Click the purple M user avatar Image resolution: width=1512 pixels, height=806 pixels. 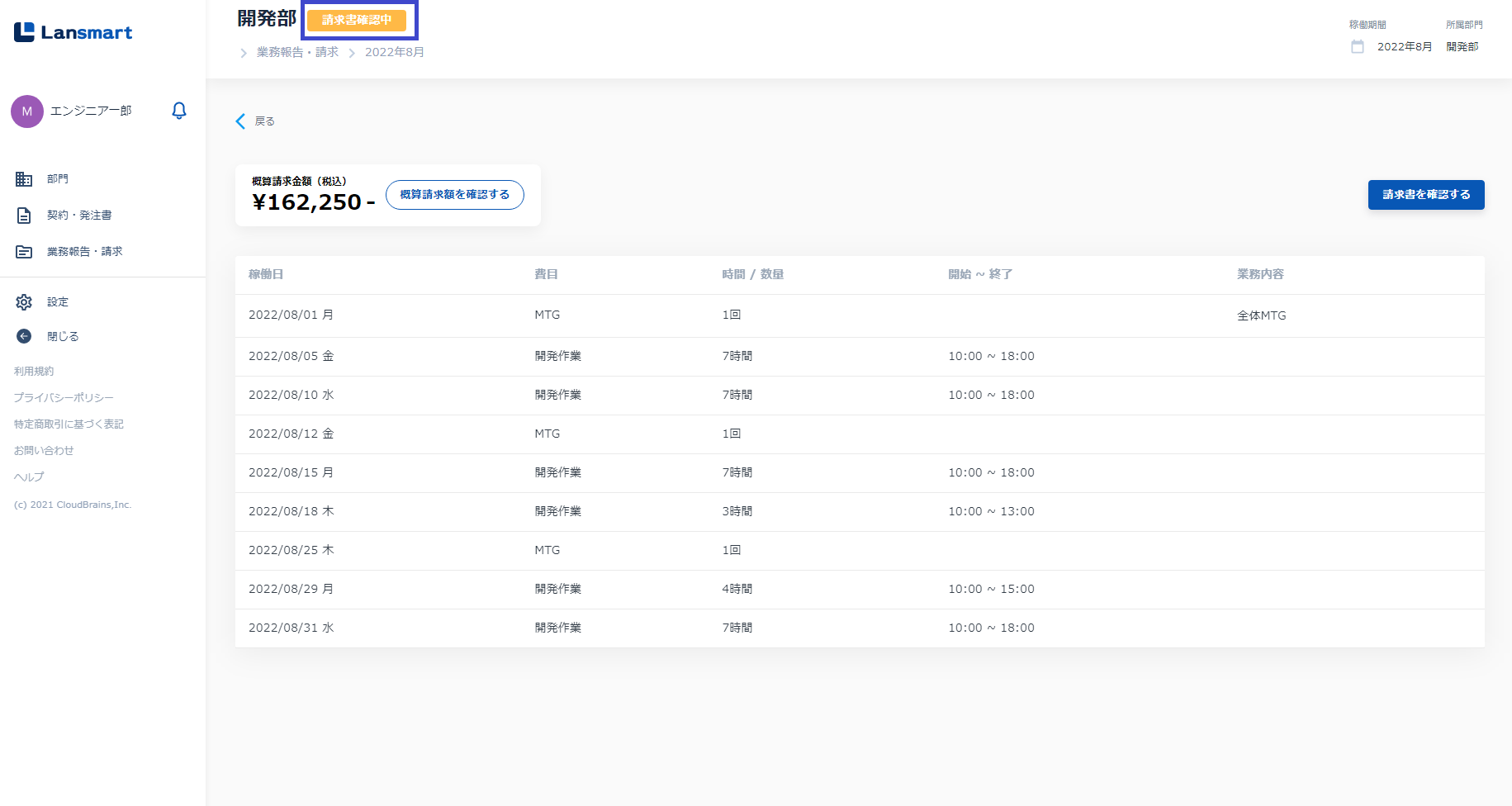[27, 111]
